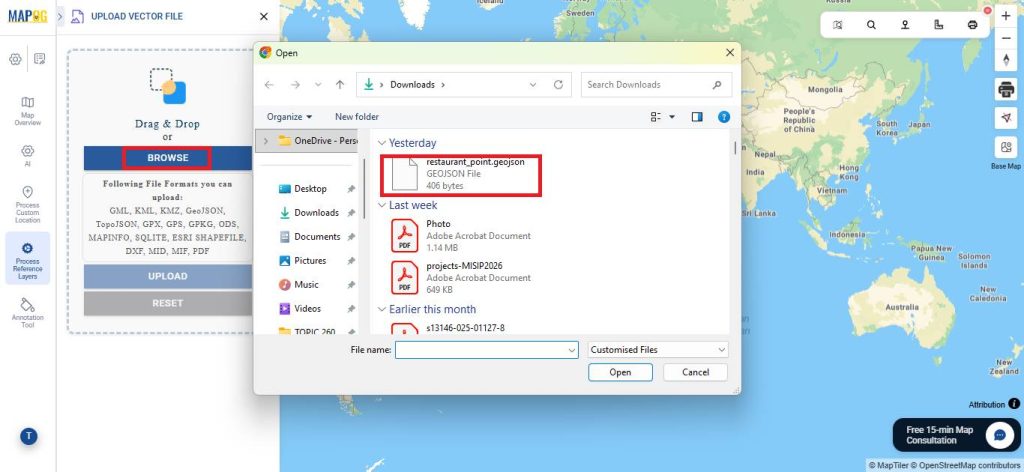This screenshot has height=472, width=1024.
Task: Select Pictures in the navigation pane
Action: coord(310,260)
